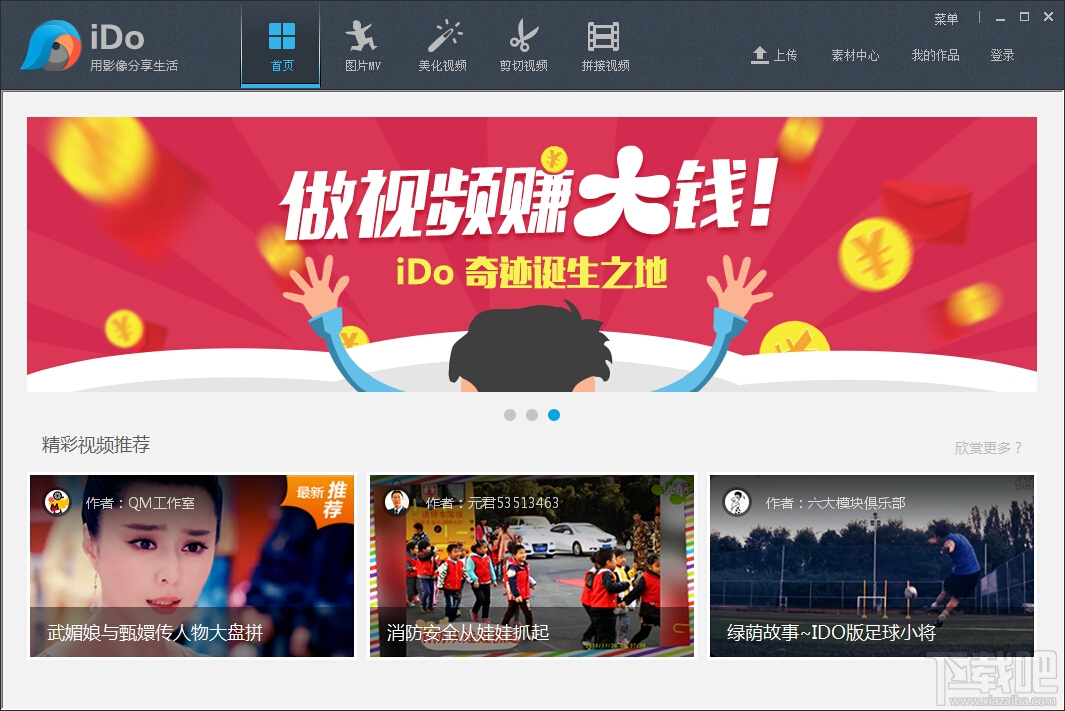1065x711 pixels.
Task: Play the 绿荫故事~IDO版足球小将 video
Action: pos(872,566)
